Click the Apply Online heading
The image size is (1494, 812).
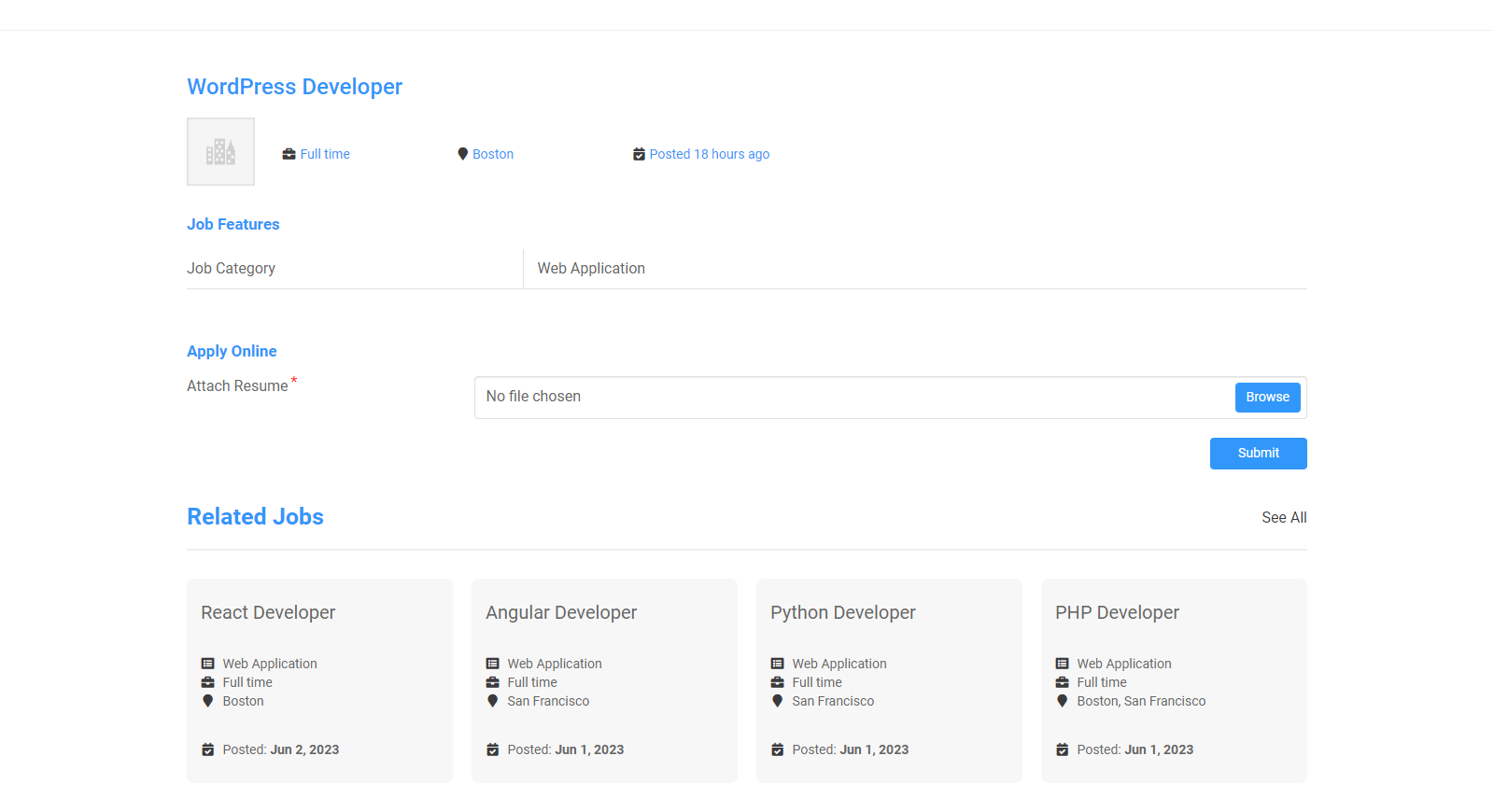[x=232, y=351]
